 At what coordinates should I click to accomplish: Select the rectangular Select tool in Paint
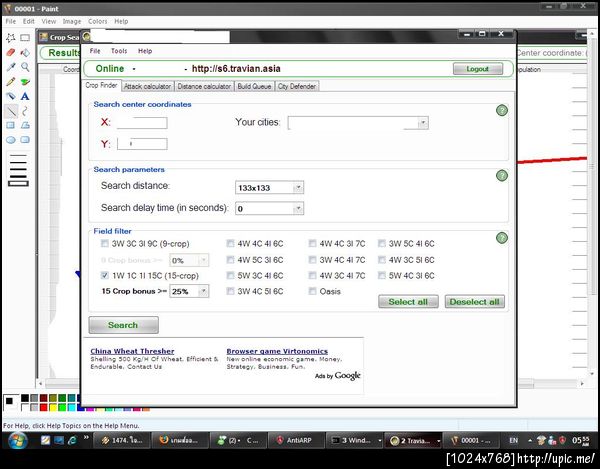tap(25, 37)
